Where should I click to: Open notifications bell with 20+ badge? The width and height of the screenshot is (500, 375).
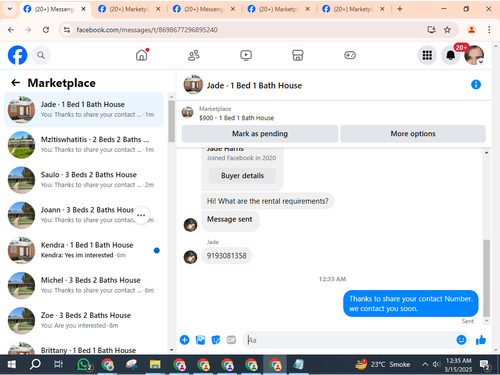click(x=451, y=55)
